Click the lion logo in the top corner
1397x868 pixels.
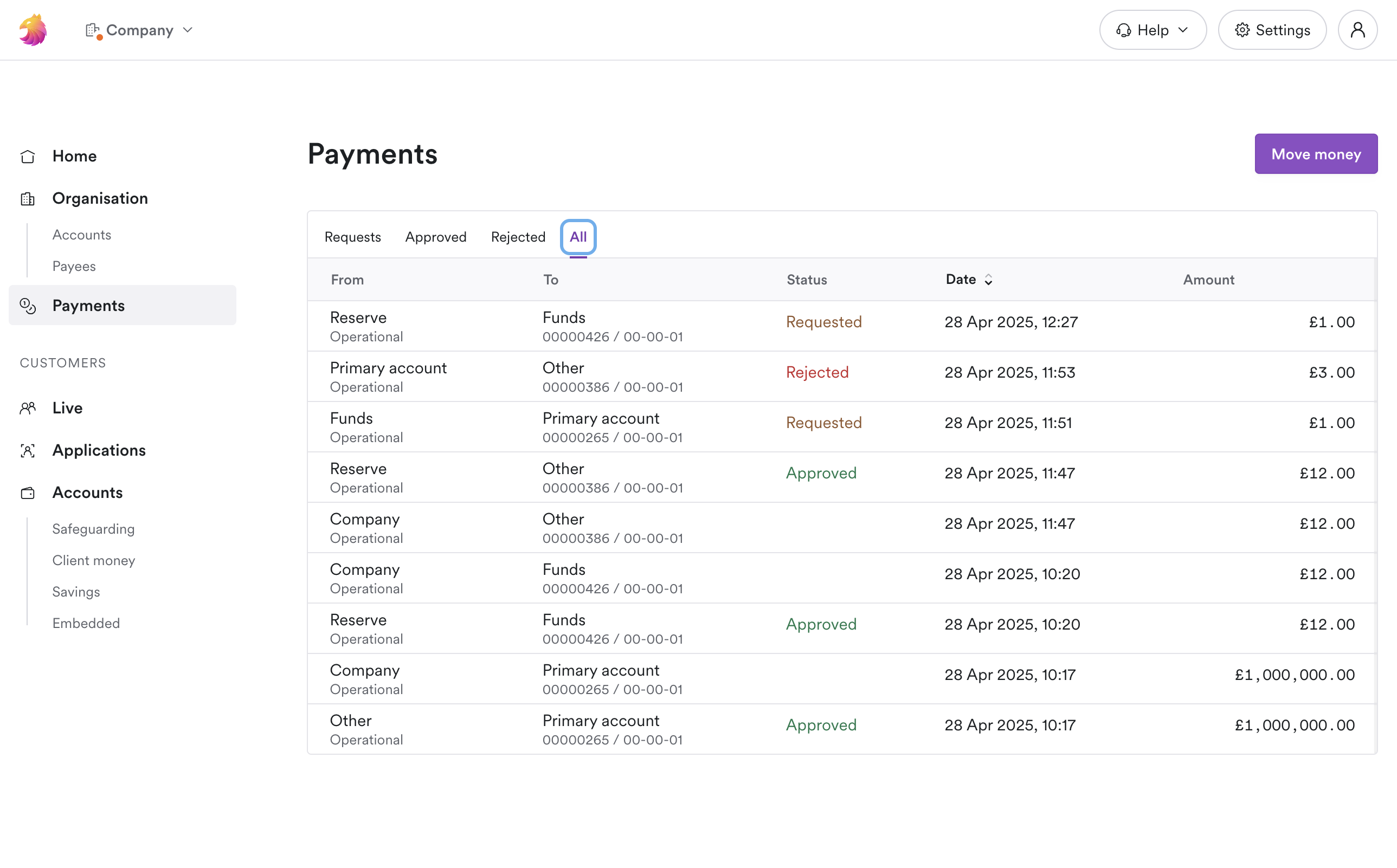(x=32, y=29)
